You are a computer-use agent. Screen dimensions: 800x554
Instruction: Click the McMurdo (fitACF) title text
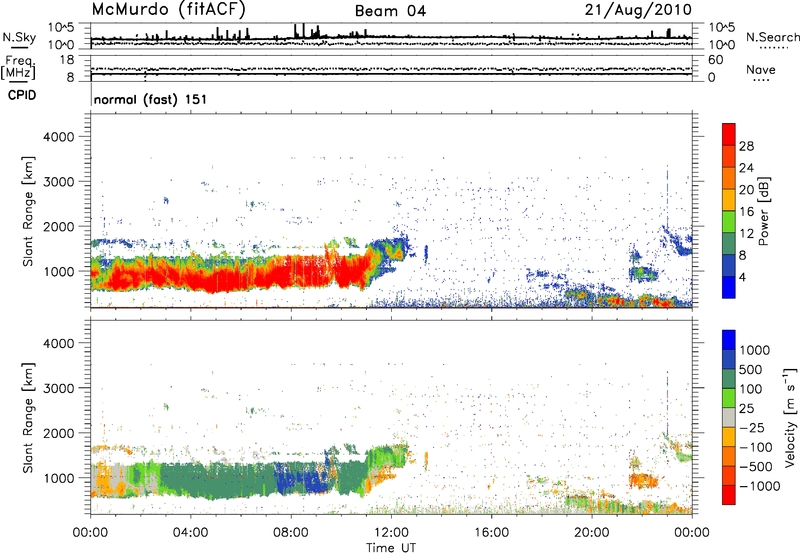point(168,10)
